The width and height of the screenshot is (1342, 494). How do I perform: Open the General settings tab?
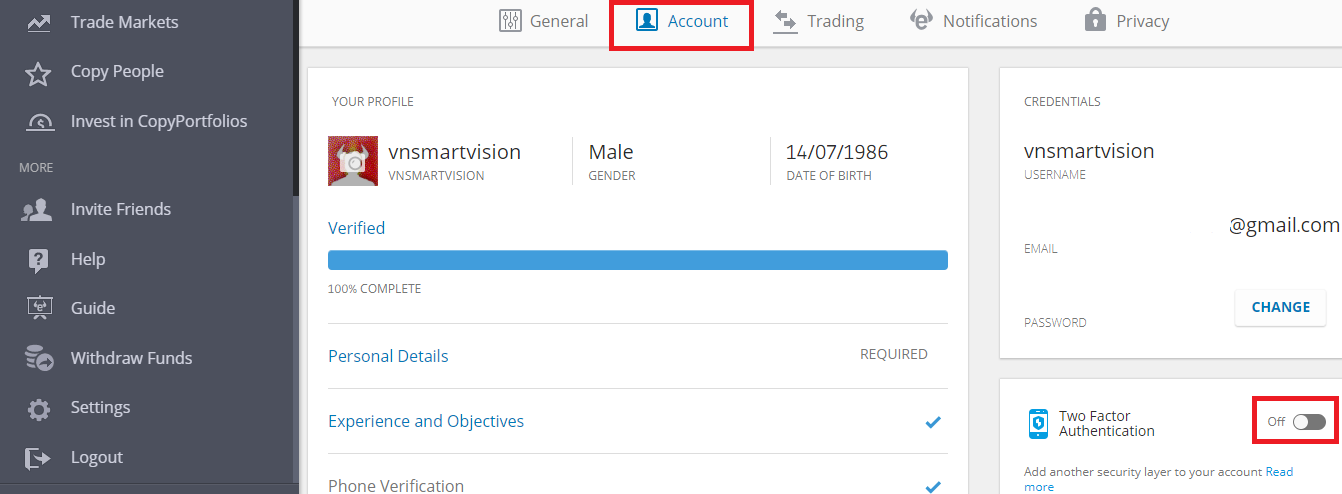pyautogui.click(x=544, y=21)
